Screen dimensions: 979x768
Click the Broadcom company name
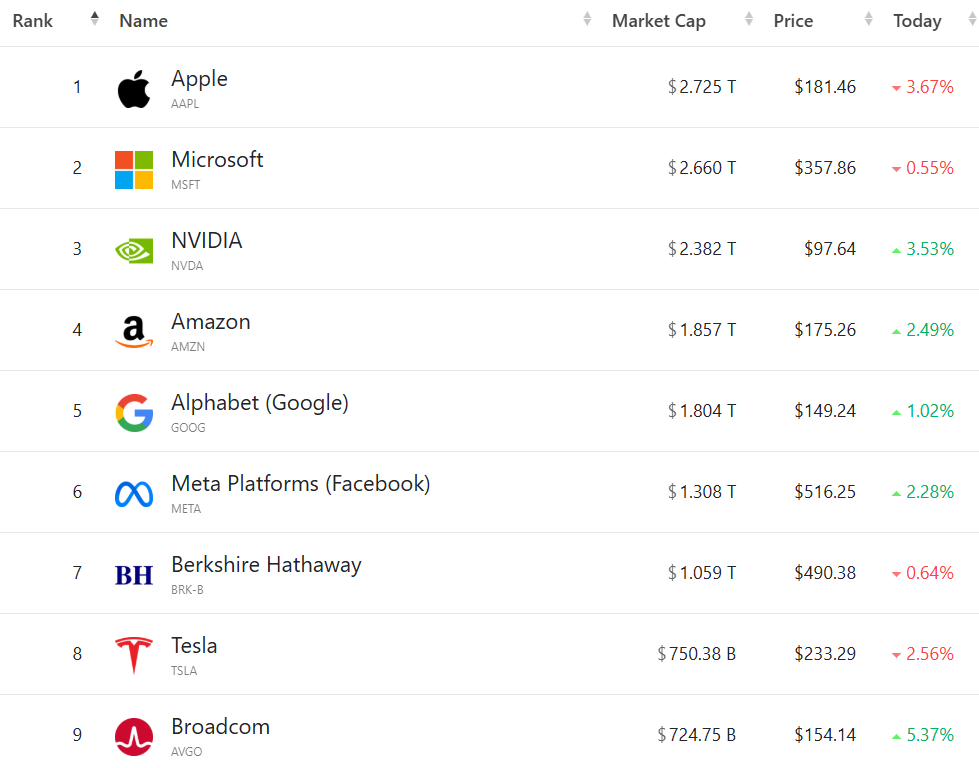[220, 727]
